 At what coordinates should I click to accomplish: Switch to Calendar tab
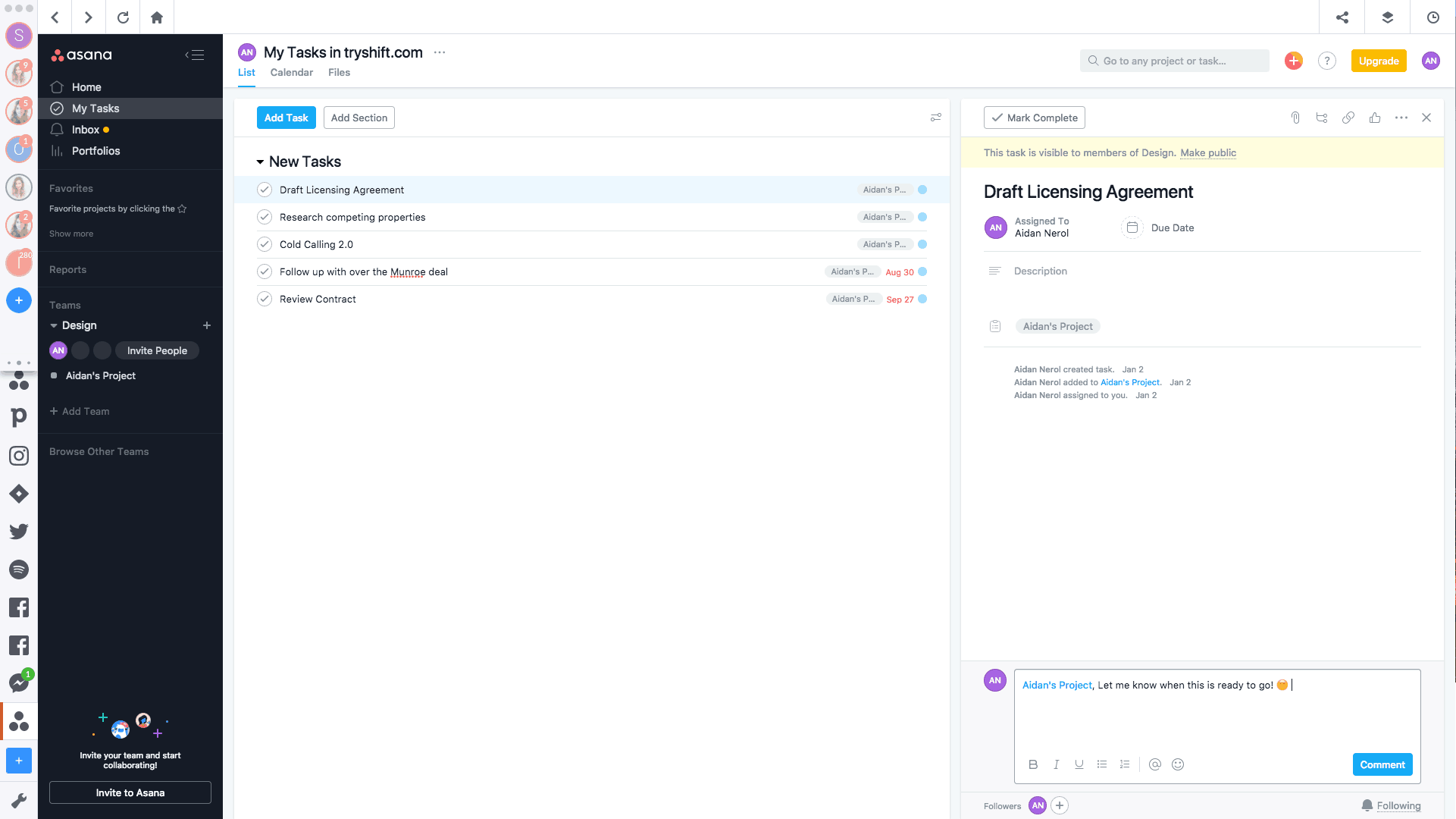(292, 72)
